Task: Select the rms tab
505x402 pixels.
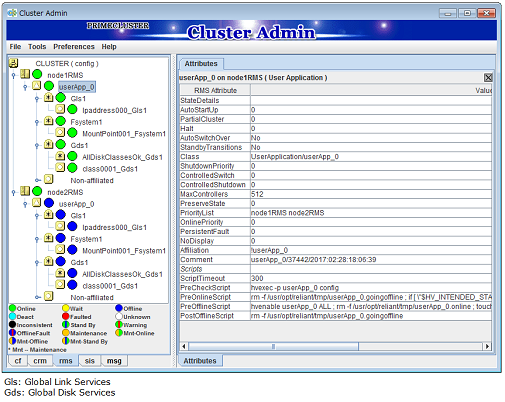Action: [x=66, y=361]
